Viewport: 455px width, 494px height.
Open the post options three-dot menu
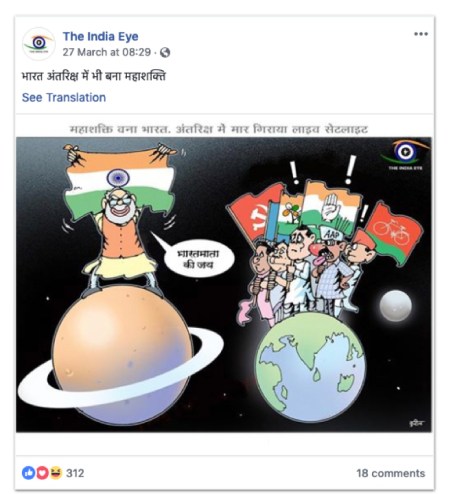[421, 34]
